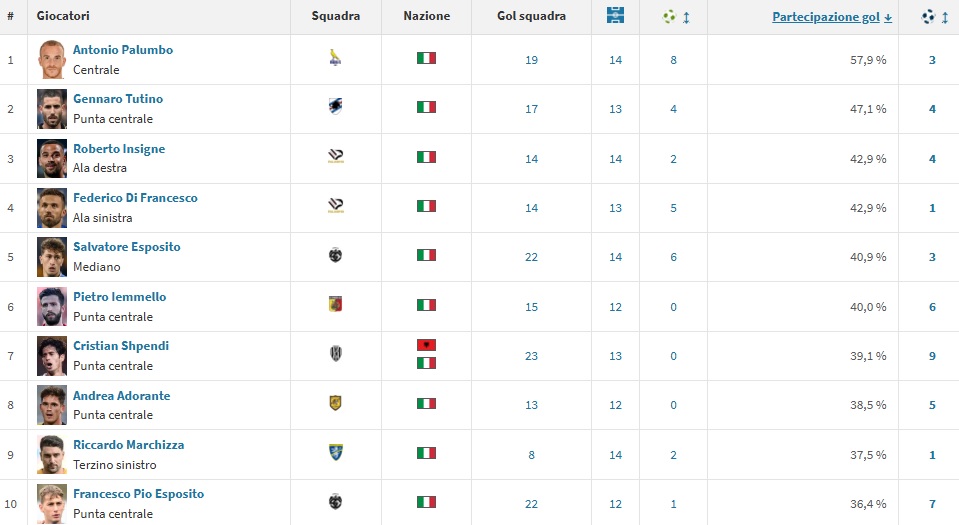Open the club crest in Antonio Palumbo's row
Viewport: 959px width, 525px height.
pyautogui.click(x=335, y=59)
